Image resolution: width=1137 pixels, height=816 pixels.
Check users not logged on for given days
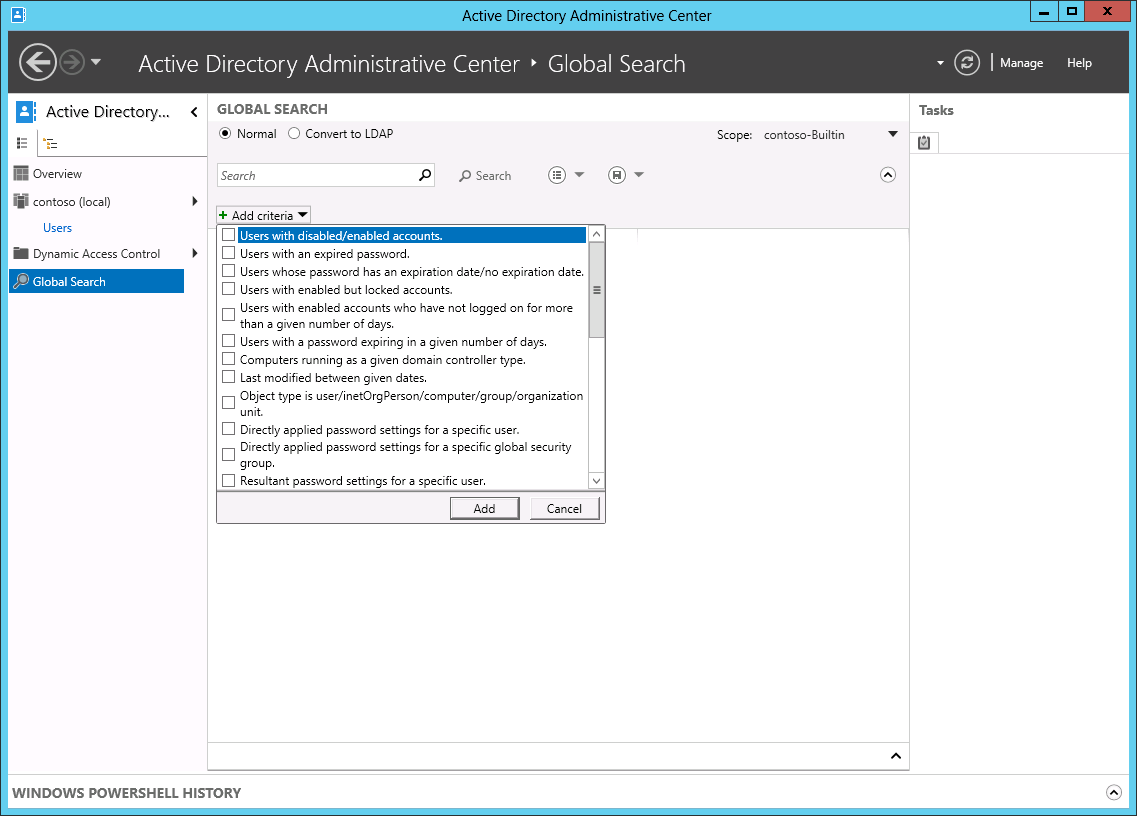(x=228, y=316)
